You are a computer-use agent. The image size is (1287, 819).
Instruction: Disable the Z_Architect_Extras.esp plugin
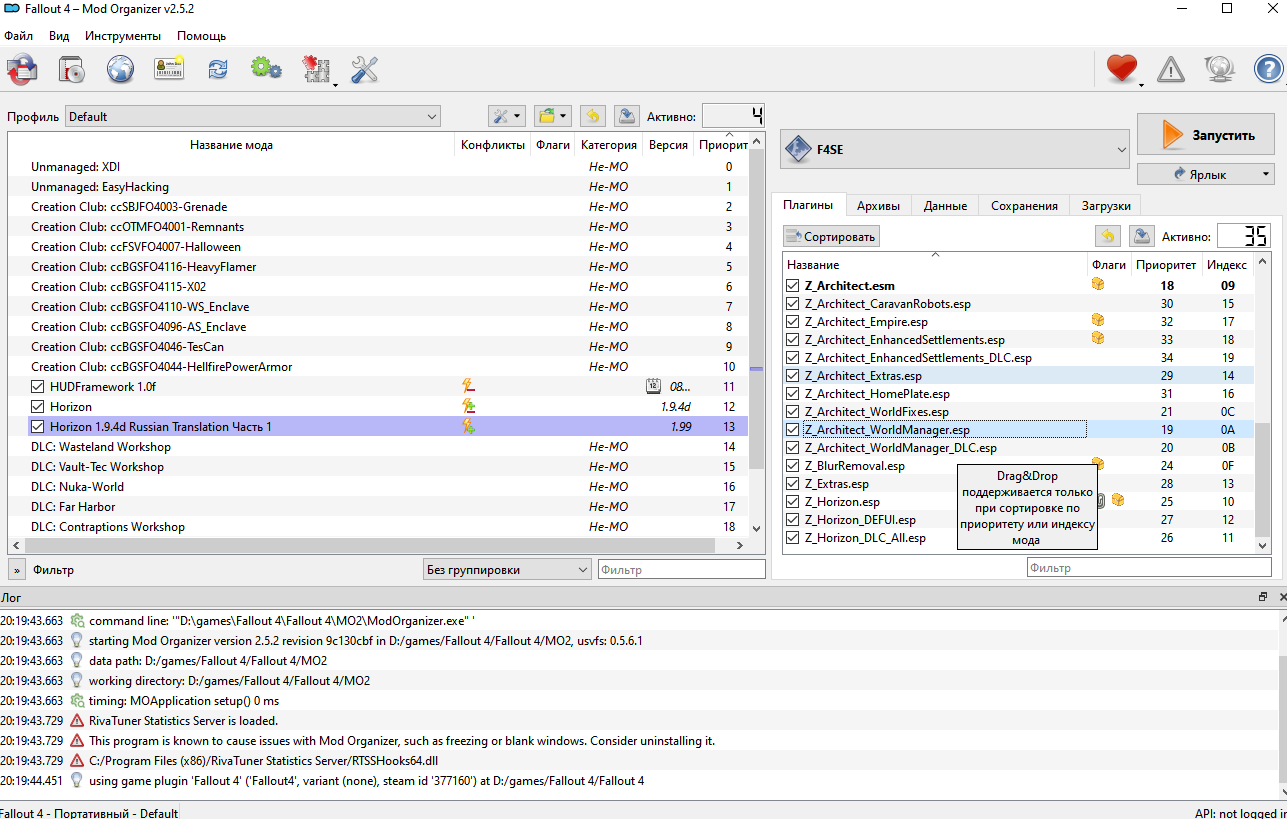coord(794,375)
